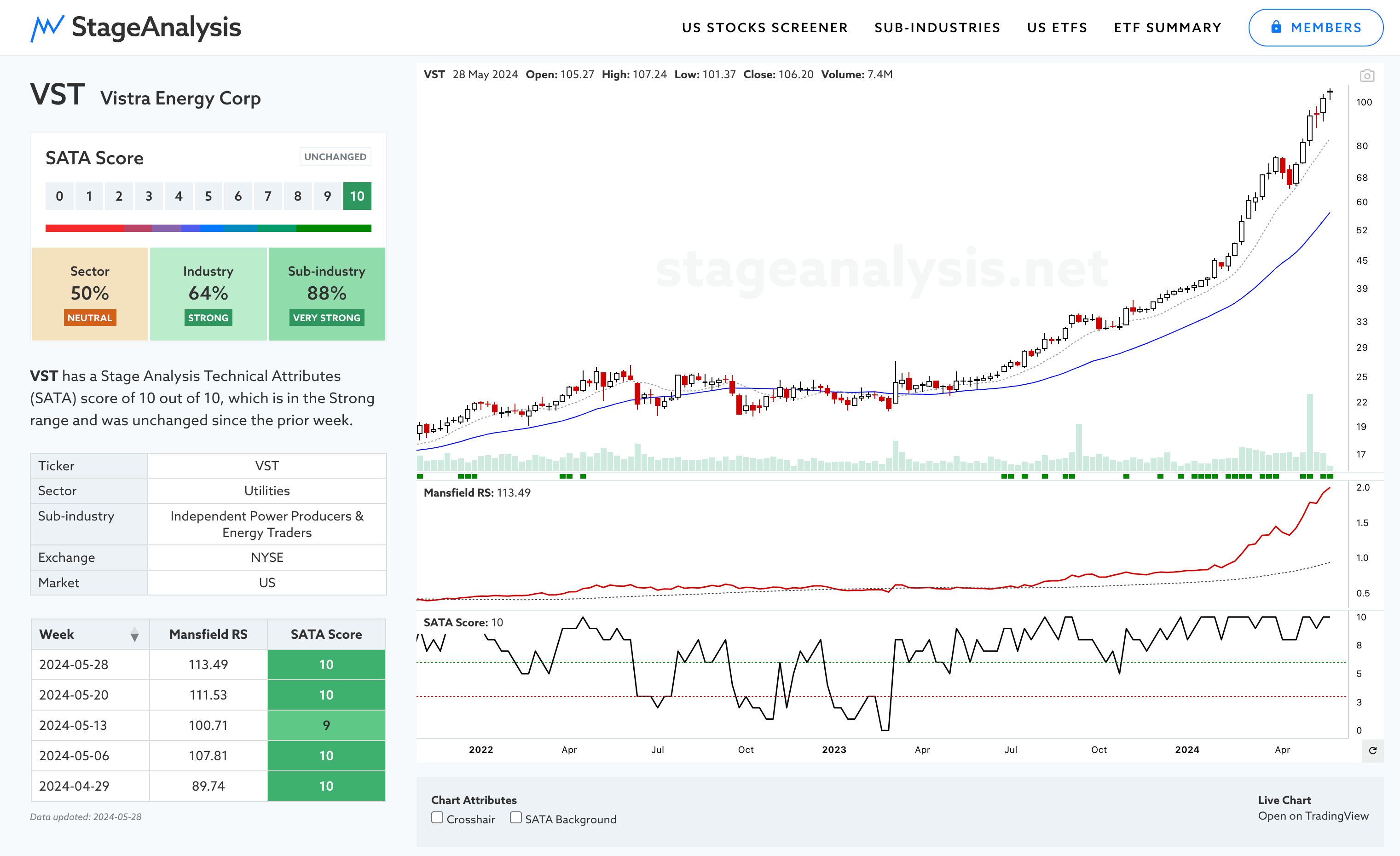Click Independent Power Producers sub-industry cell
Viewport: 1400px width, 856px height.
click(x=267, y=524)
